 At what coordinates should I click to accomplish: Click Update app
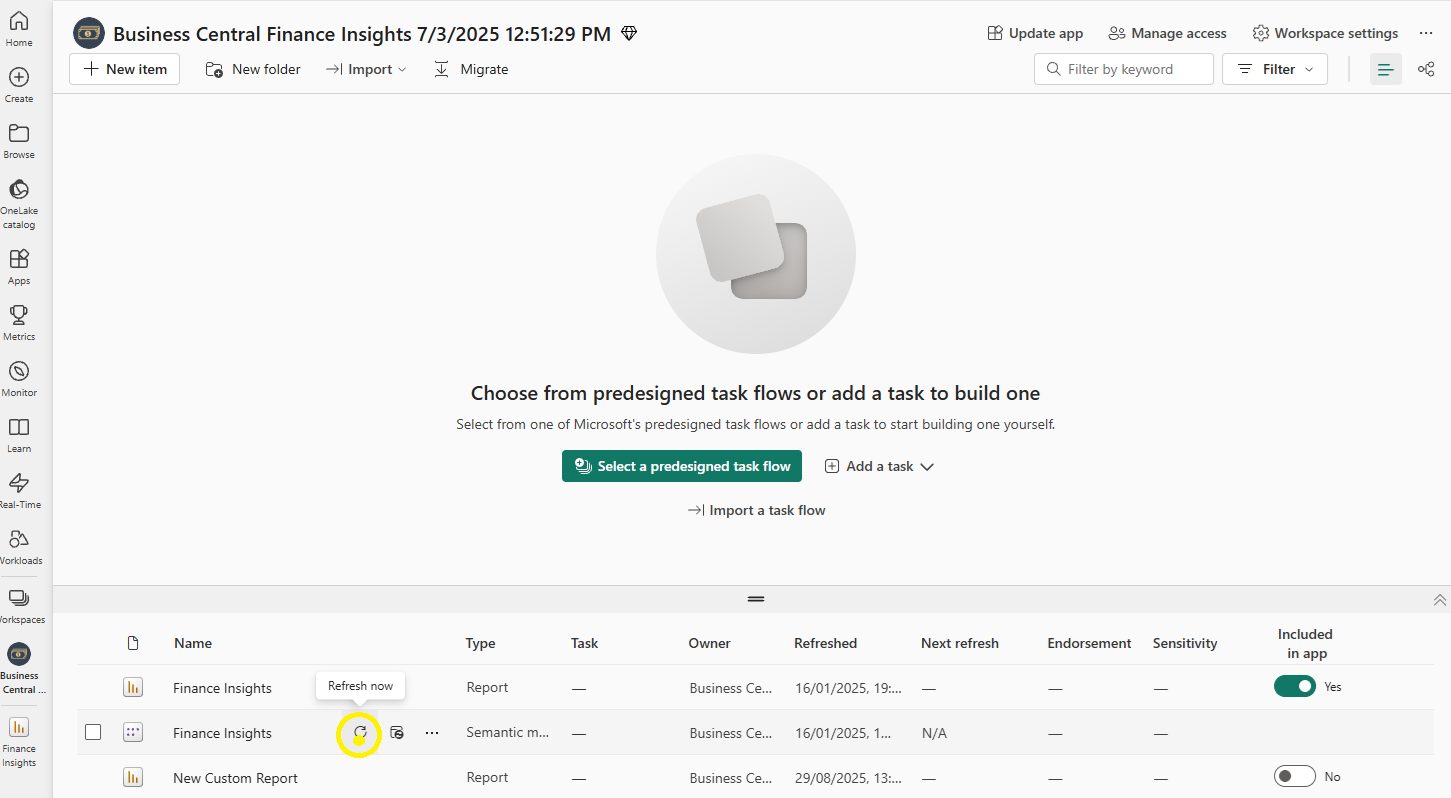pyautogui.click(x=1035, y=33)
